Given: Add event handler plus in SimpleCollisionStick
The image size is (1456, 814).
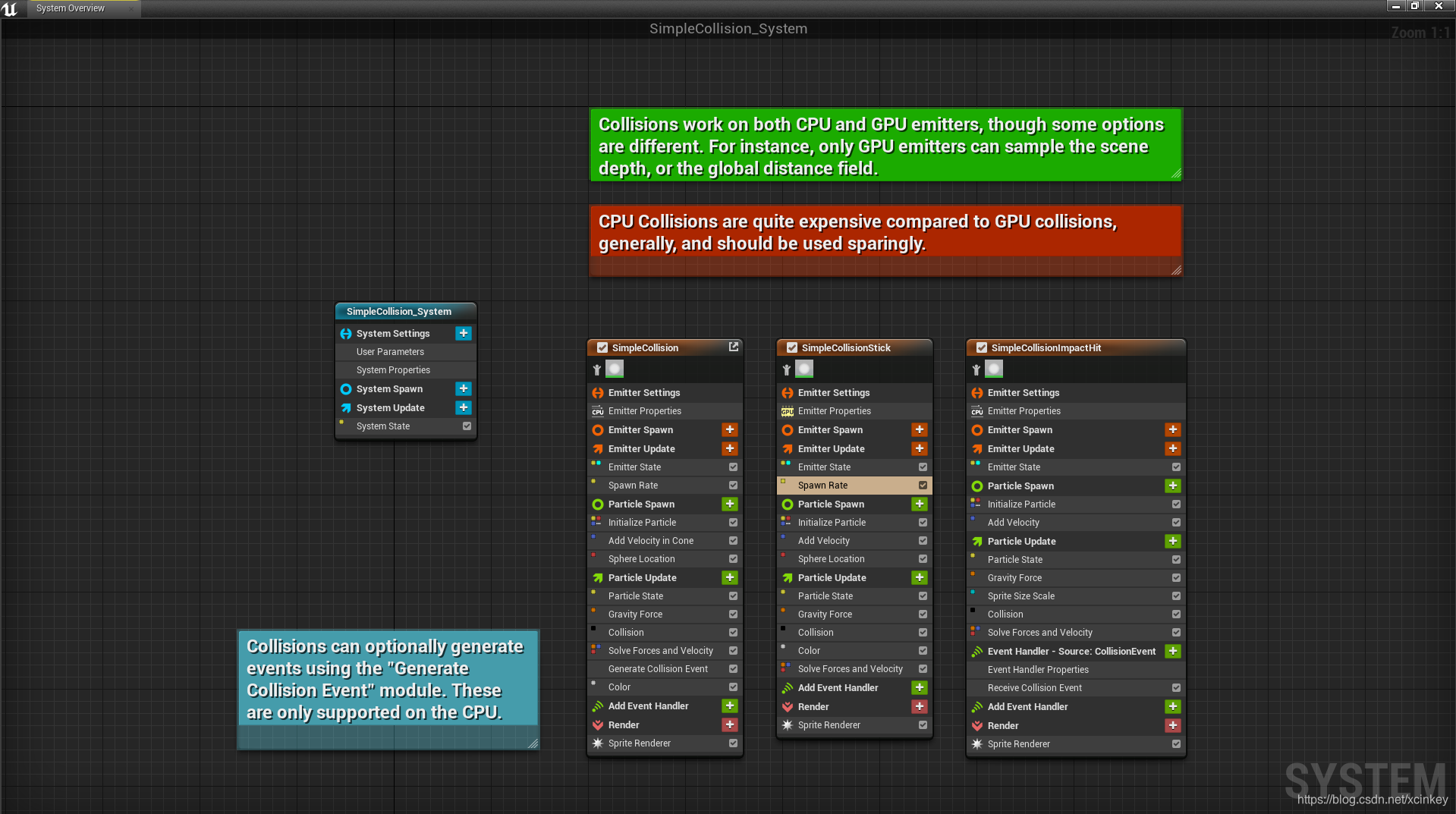Looking at the screenshot, I should tap(920, 687).
